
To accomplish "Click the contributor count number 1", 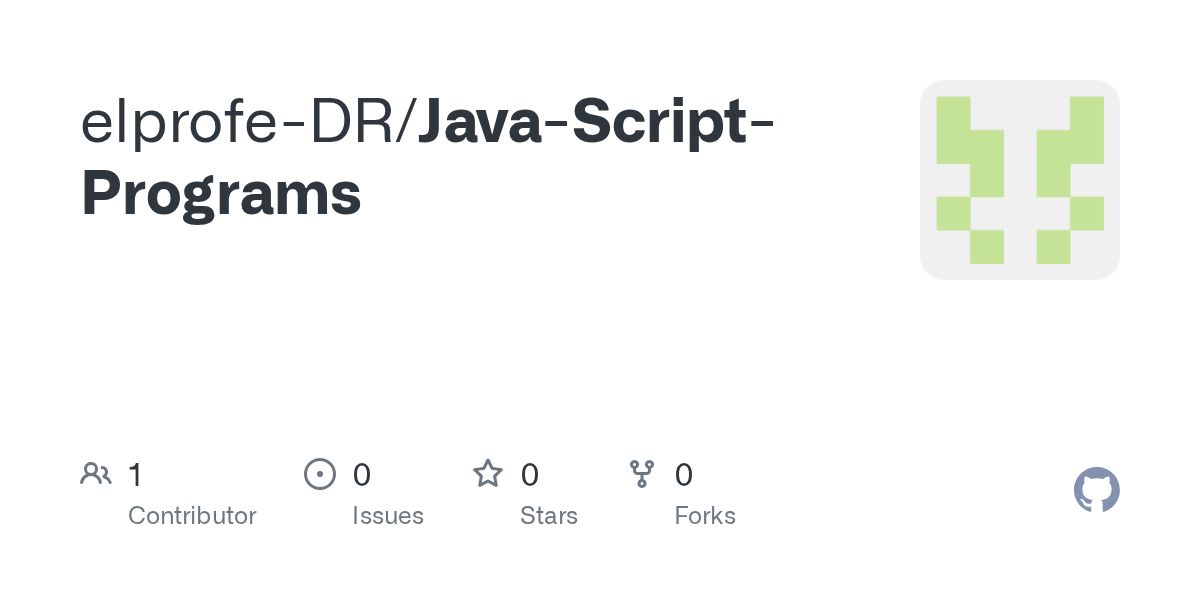I will [135, 475].
